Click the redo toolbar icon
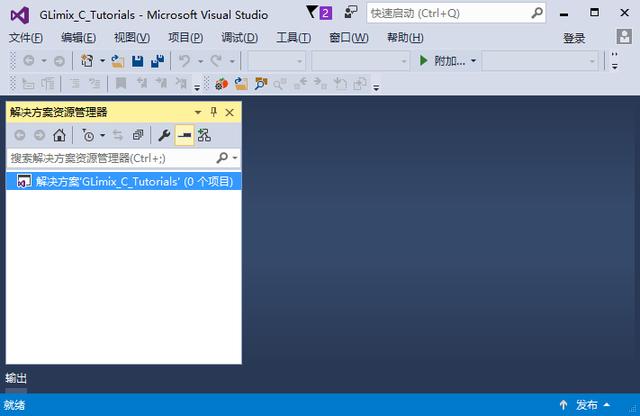Viewport: 640px width, 416px height. pos(216,61)
